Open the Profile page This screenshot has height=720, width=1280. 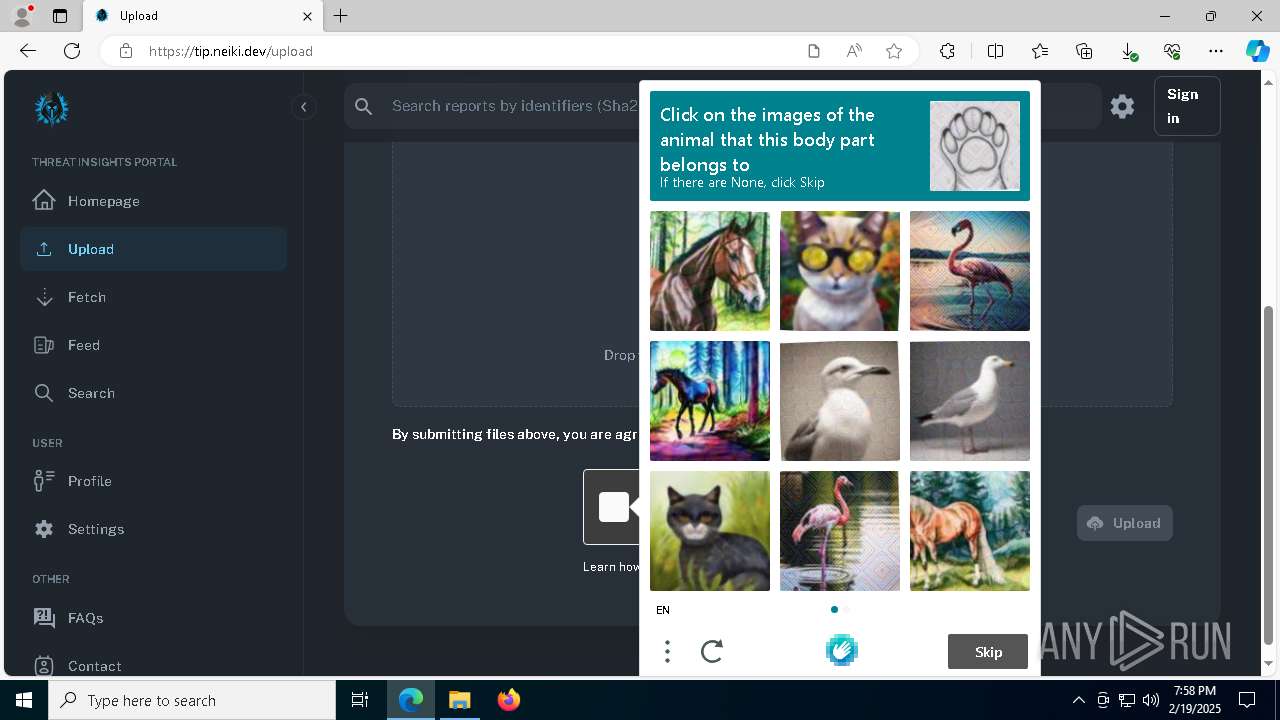pos(153,481)
